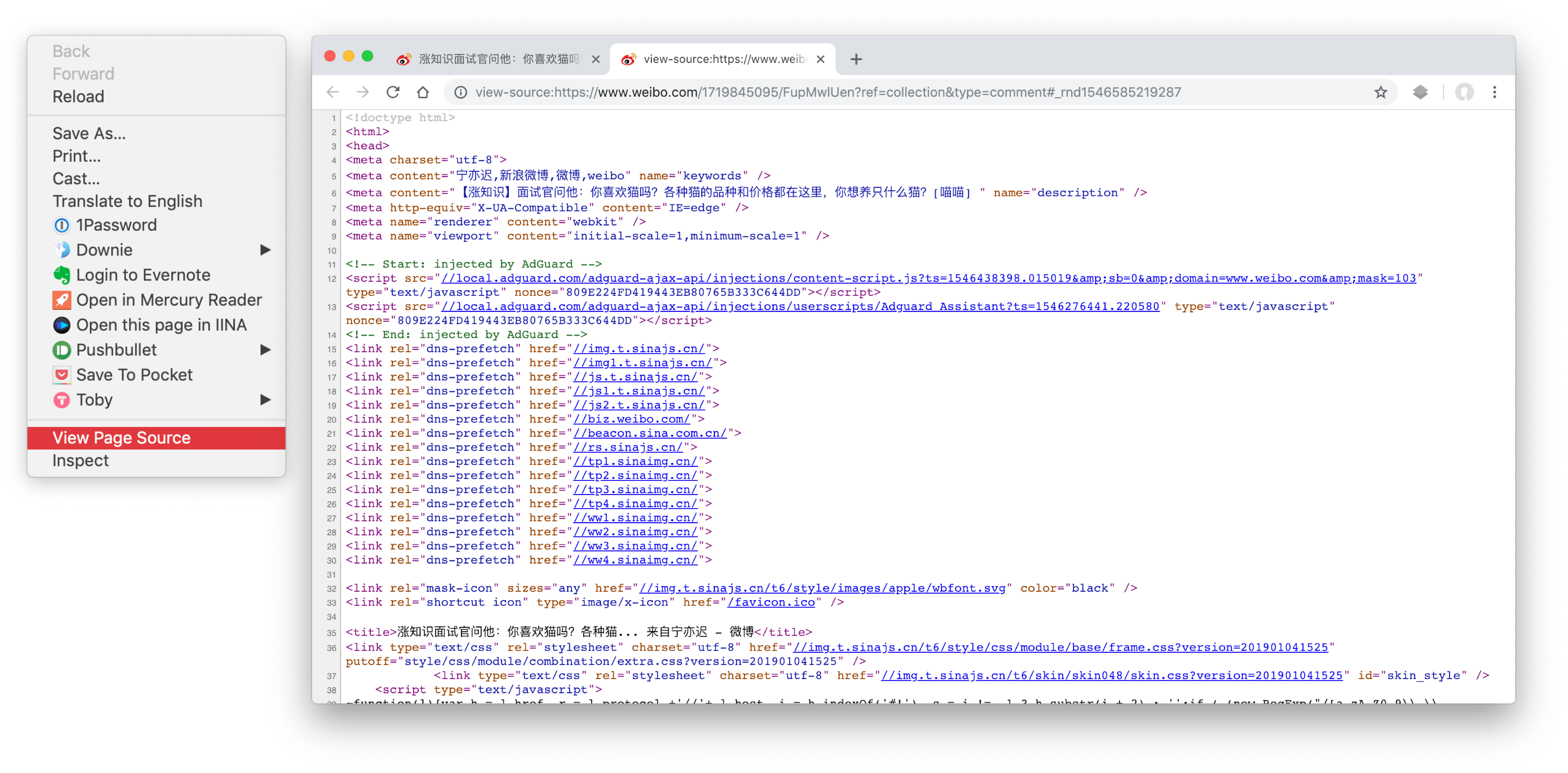Viewport: 1568px width, 773px height.
Task: Bookmark page with the star icon
Action: 1380,92
